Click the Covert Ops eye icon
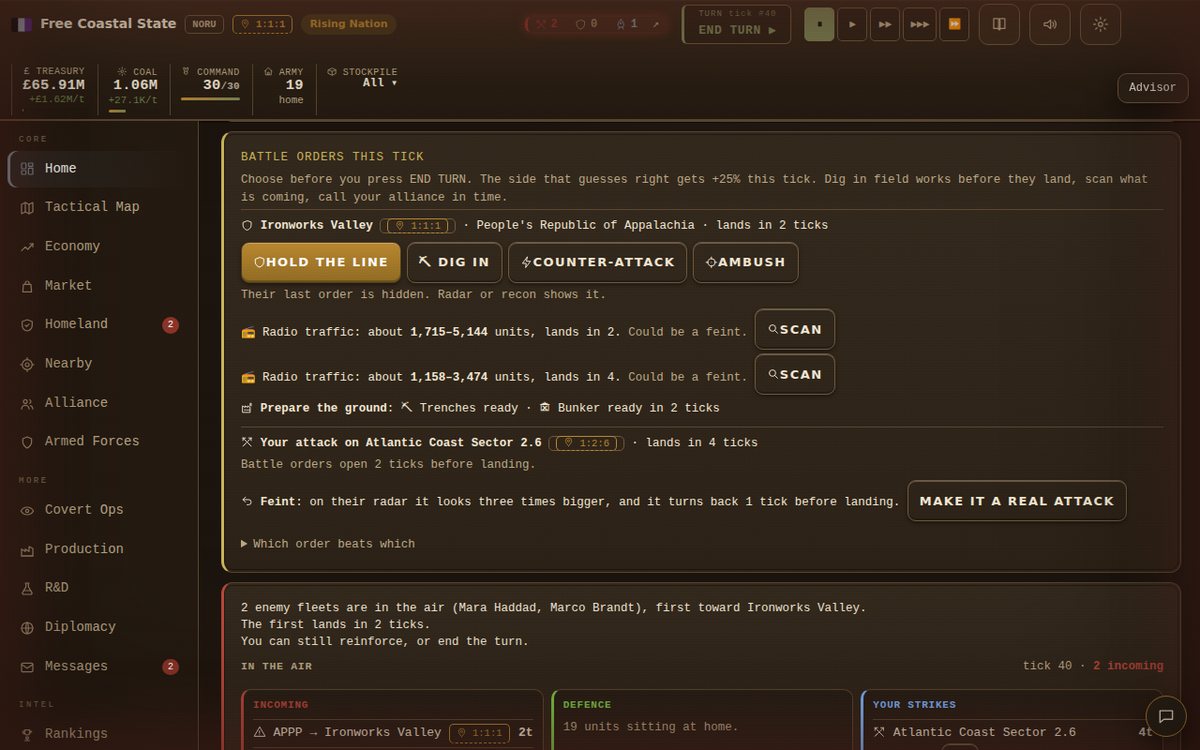The width and height of the screenshot is (1200, 750). pos(27,510)
